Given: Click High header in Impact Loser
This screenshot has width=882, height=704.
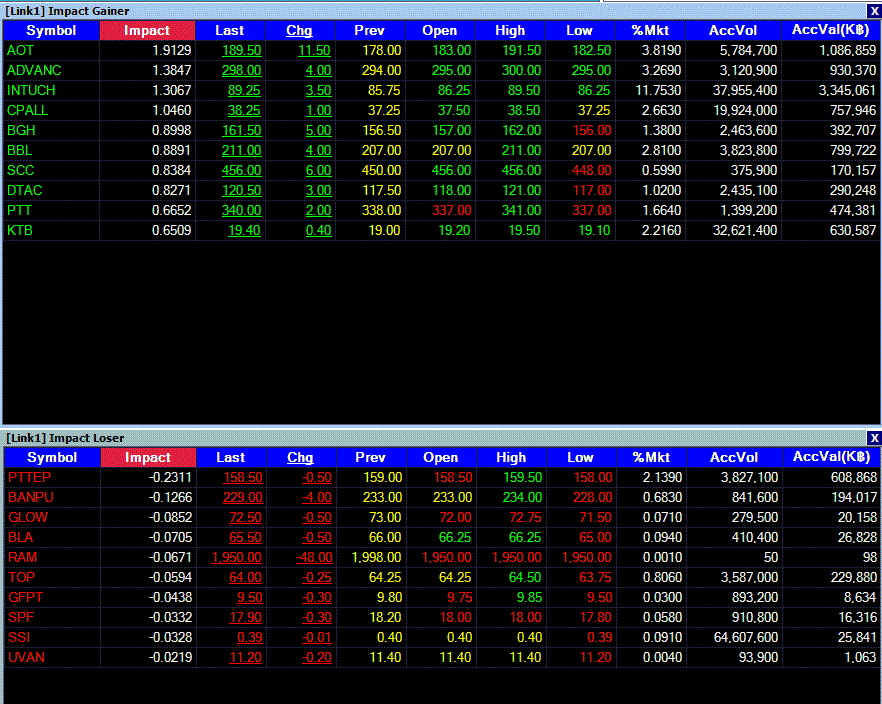Looking at the screenshot, I should click(511, 457).
